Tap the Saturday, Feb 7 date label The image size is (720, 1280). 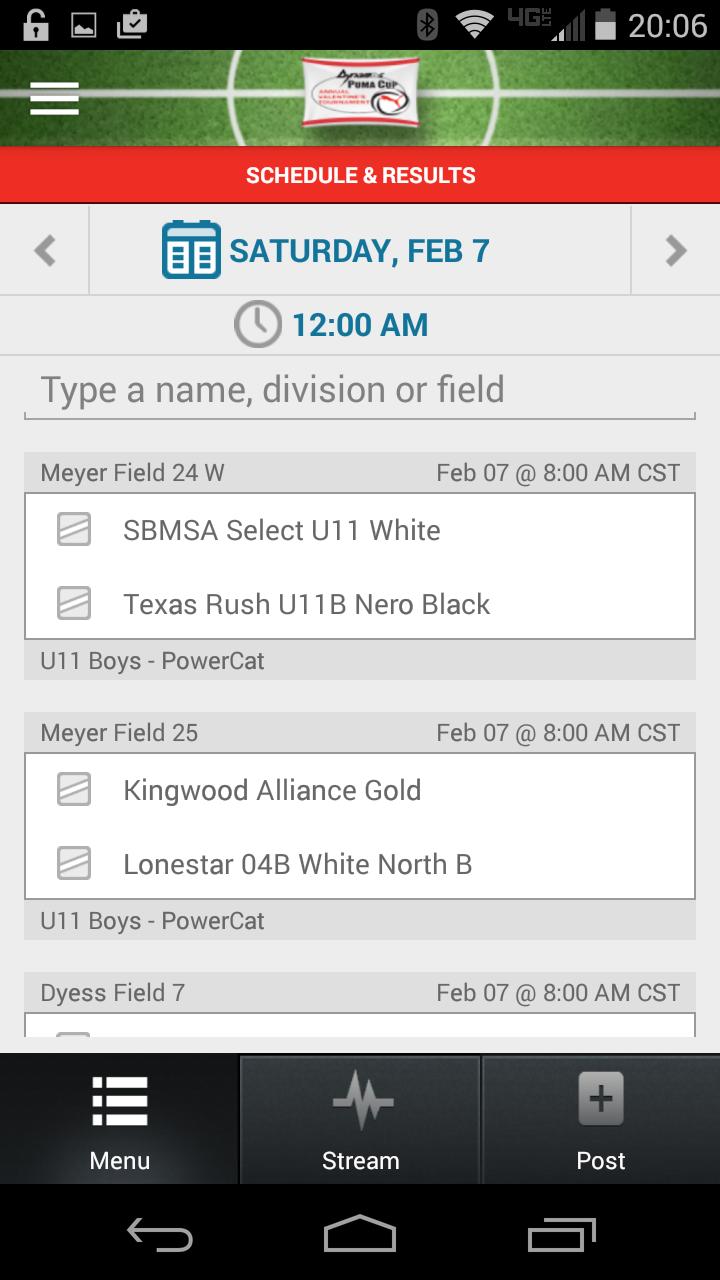click(360, 250)
